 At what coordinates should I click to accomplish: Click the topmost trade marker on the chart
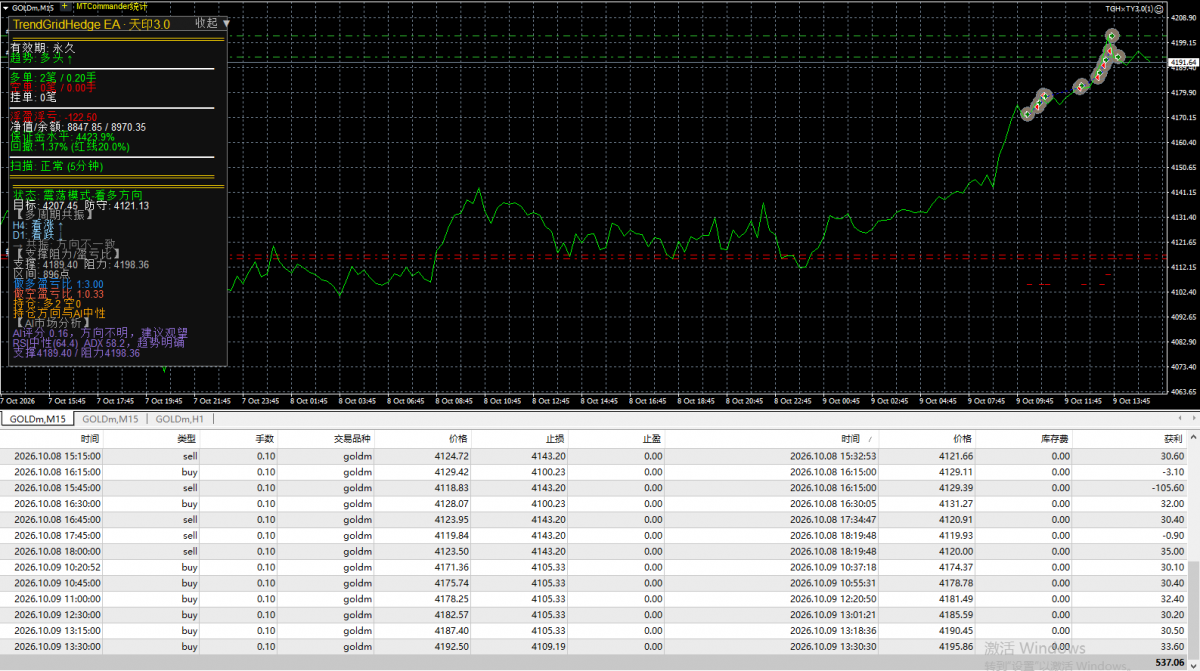(1111, 36)
